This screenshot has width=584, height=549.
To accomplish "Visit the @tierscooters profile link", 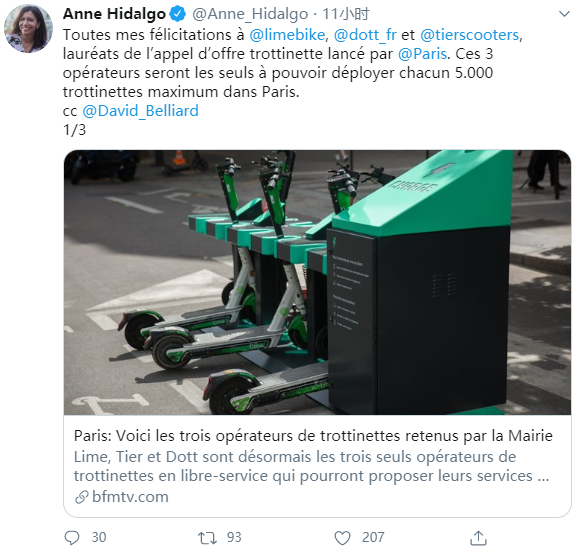I will (469, 35).
